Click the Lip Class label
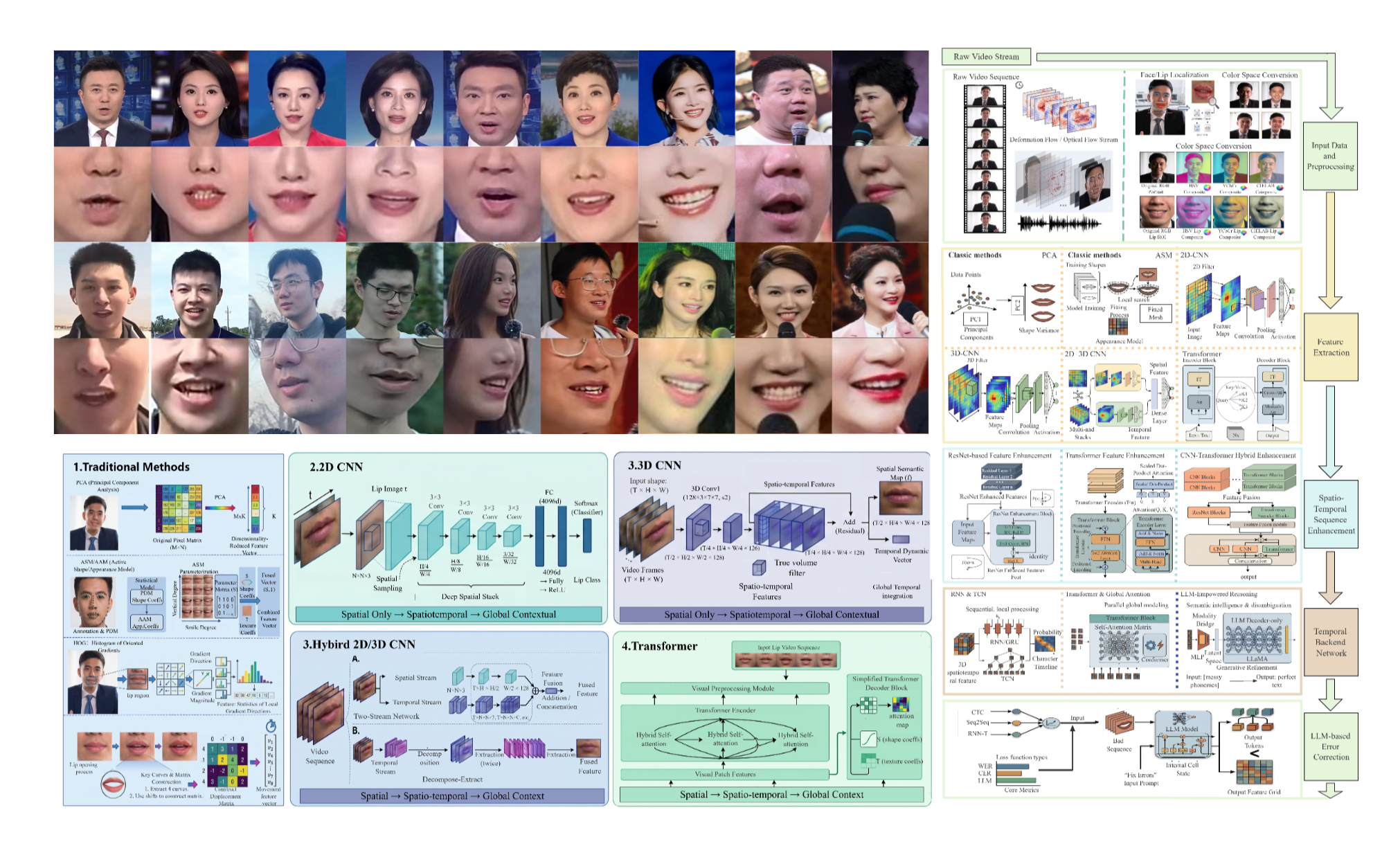This screenshot has width=1400, height=855. point(586,580)
